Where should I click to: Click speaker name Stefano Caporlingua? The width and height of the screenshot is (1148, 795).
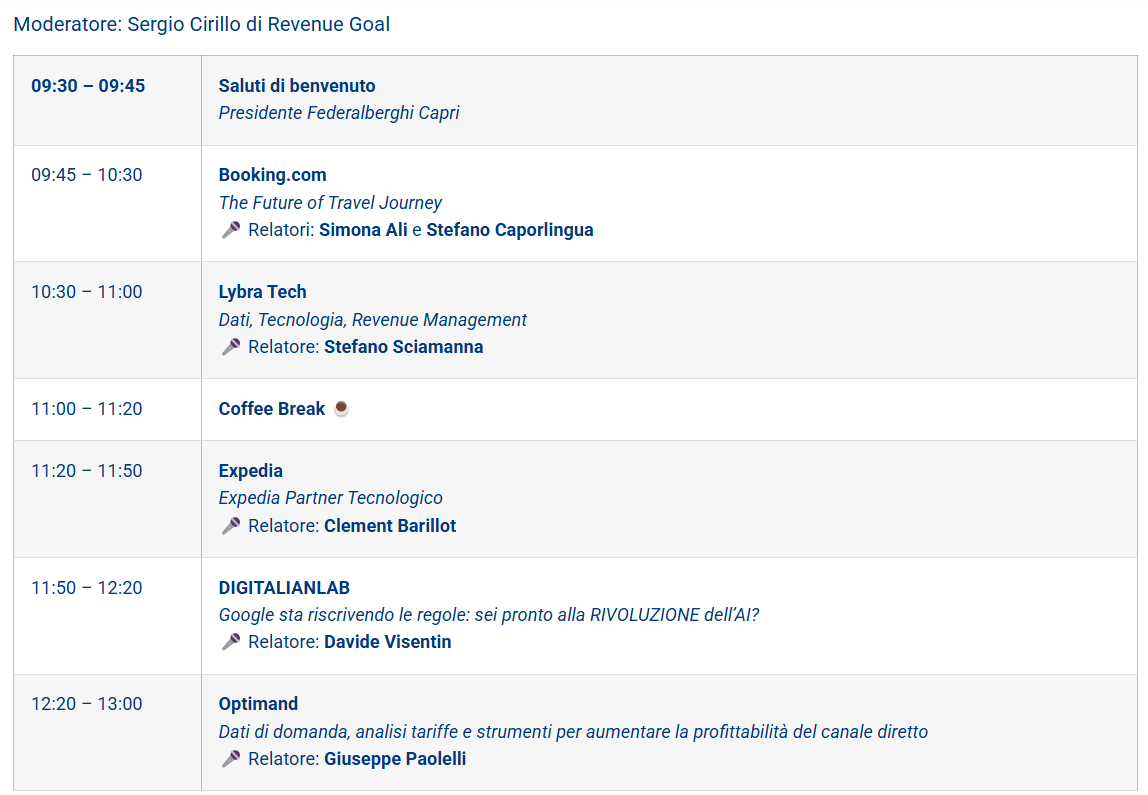coord(510,230)
